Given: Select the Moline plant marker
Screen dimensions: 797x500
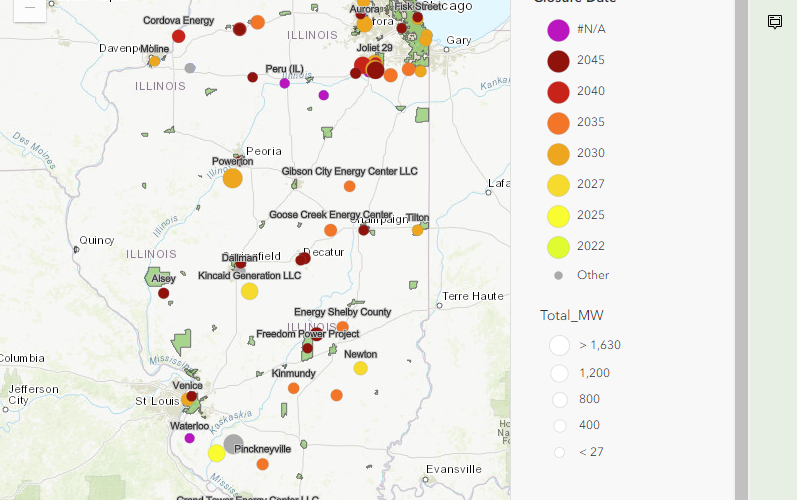Looking at the screenshot, I should (154, 61).
